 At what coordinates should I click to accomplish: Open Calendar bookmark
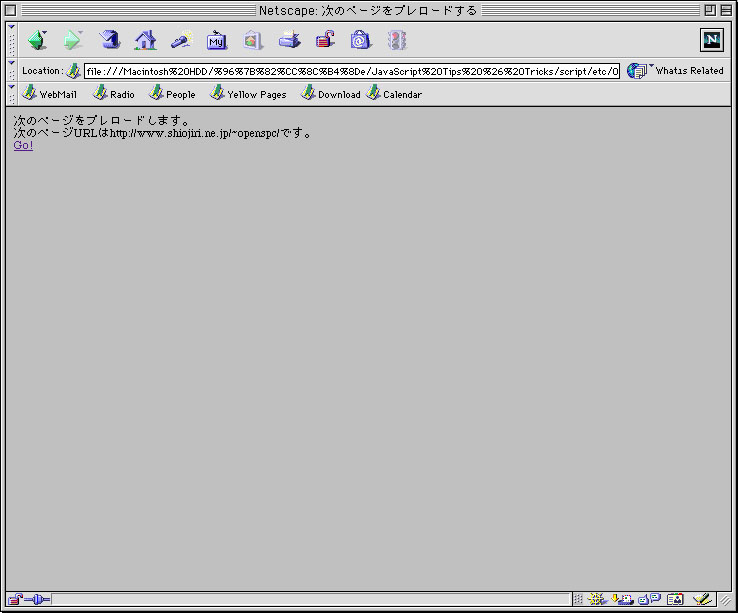394,94
